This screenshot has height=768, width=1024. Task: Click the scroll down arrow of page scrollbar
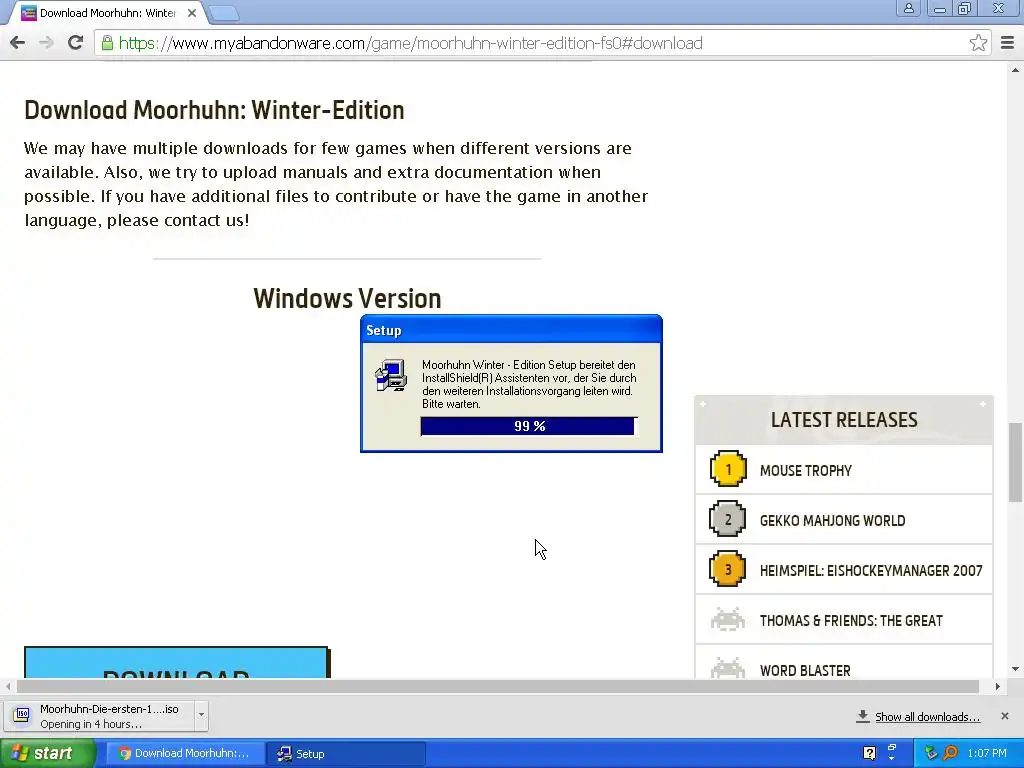(x=1015, y=669)
